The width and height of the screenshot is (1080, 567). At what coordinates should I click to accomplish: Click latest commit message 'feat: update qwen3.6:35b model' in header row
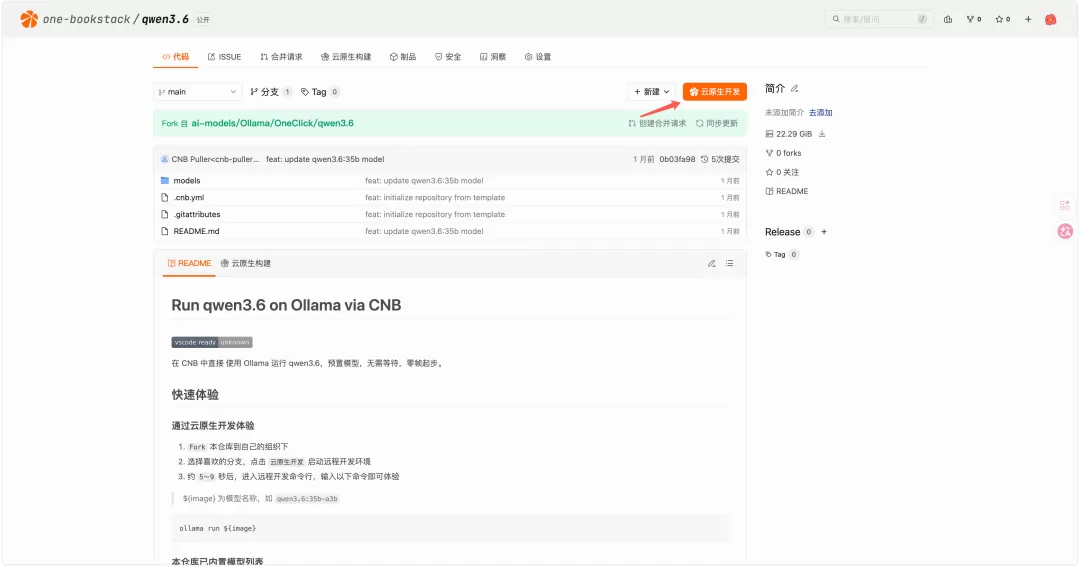[x=325, y=159]
